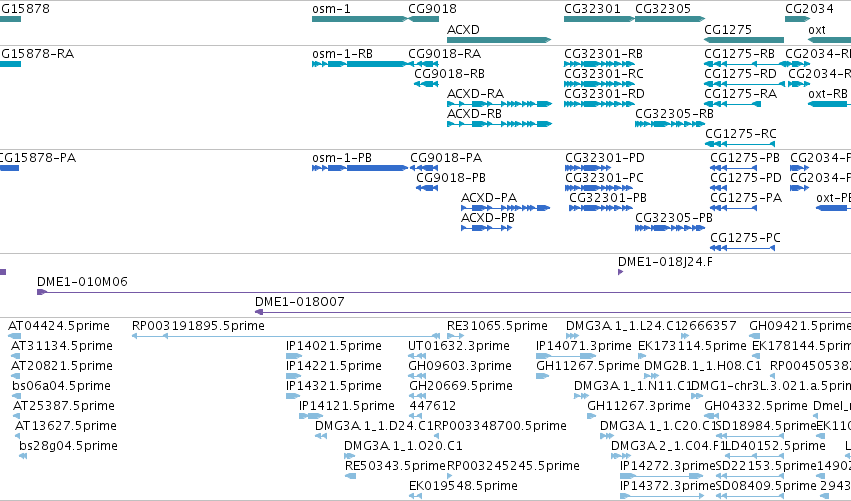Click the CG1275 gene label
851x501 pixels.
(728, 29)
